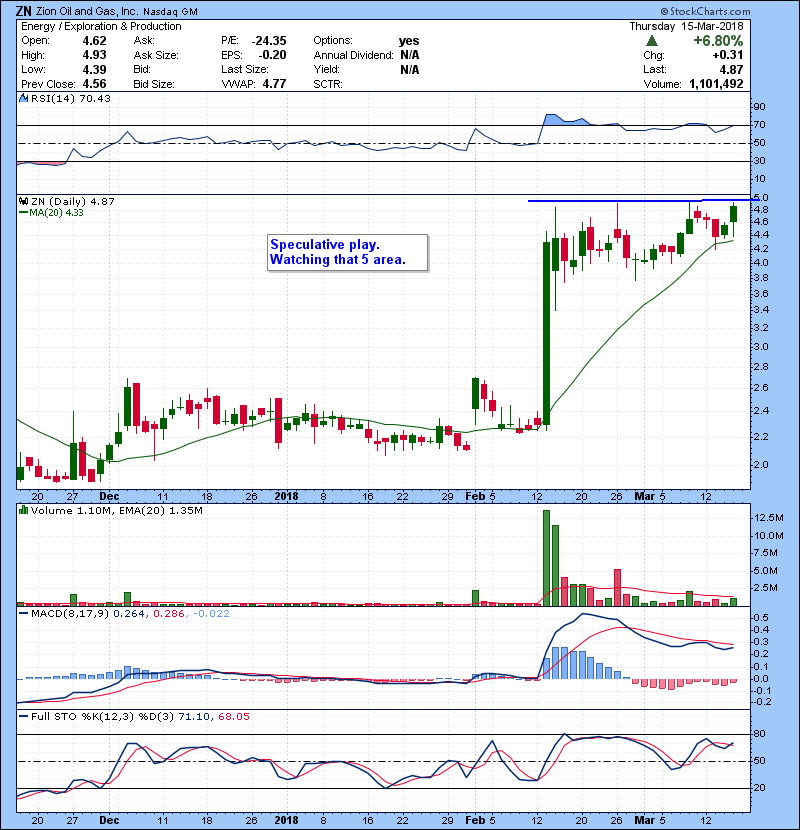This screenshot has width=800, height=830.
Task: Click the MA(20) 4.33 legend text
Action: point(56,213)
